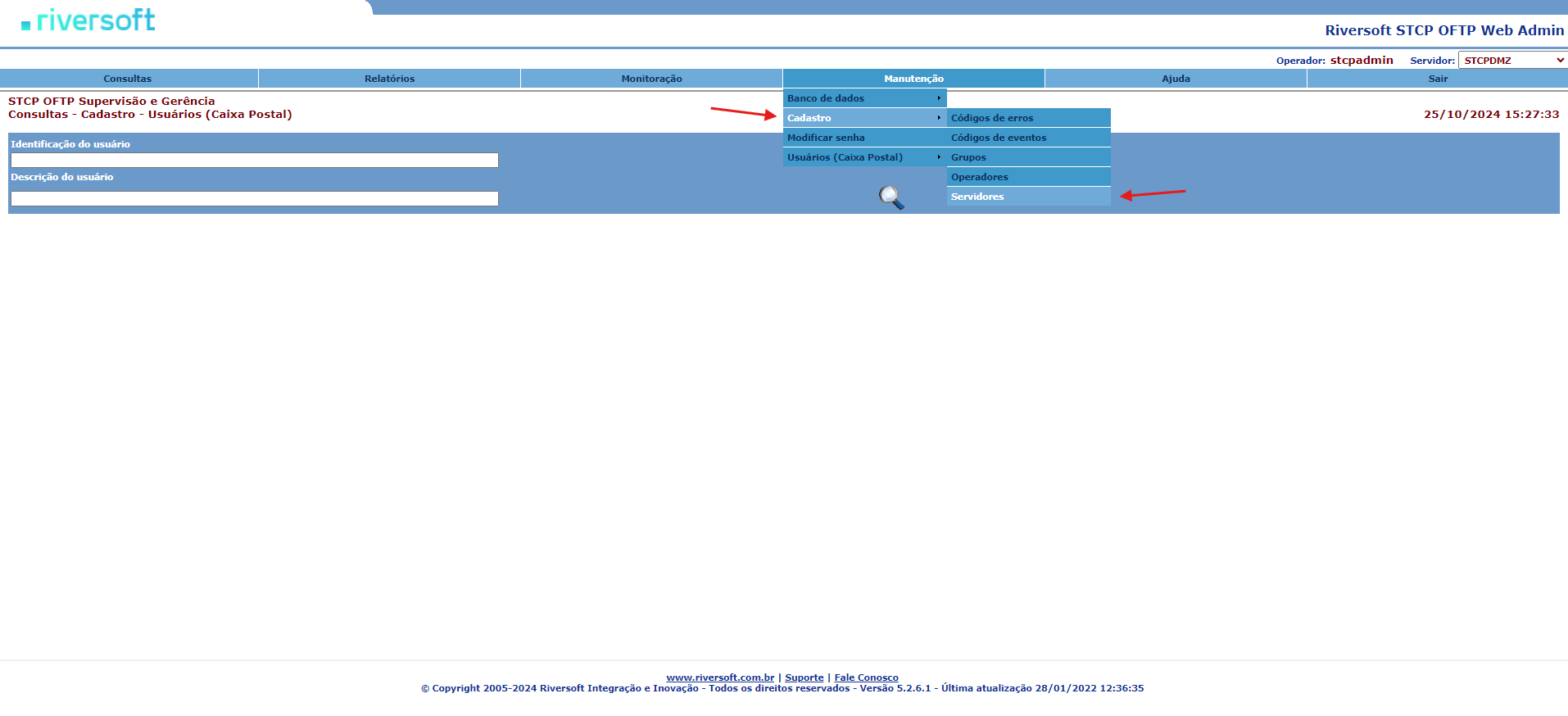
Task: Click the Consultas - Cadastro - Usuários breadcrumb text
Action: (x=150, y=115)
